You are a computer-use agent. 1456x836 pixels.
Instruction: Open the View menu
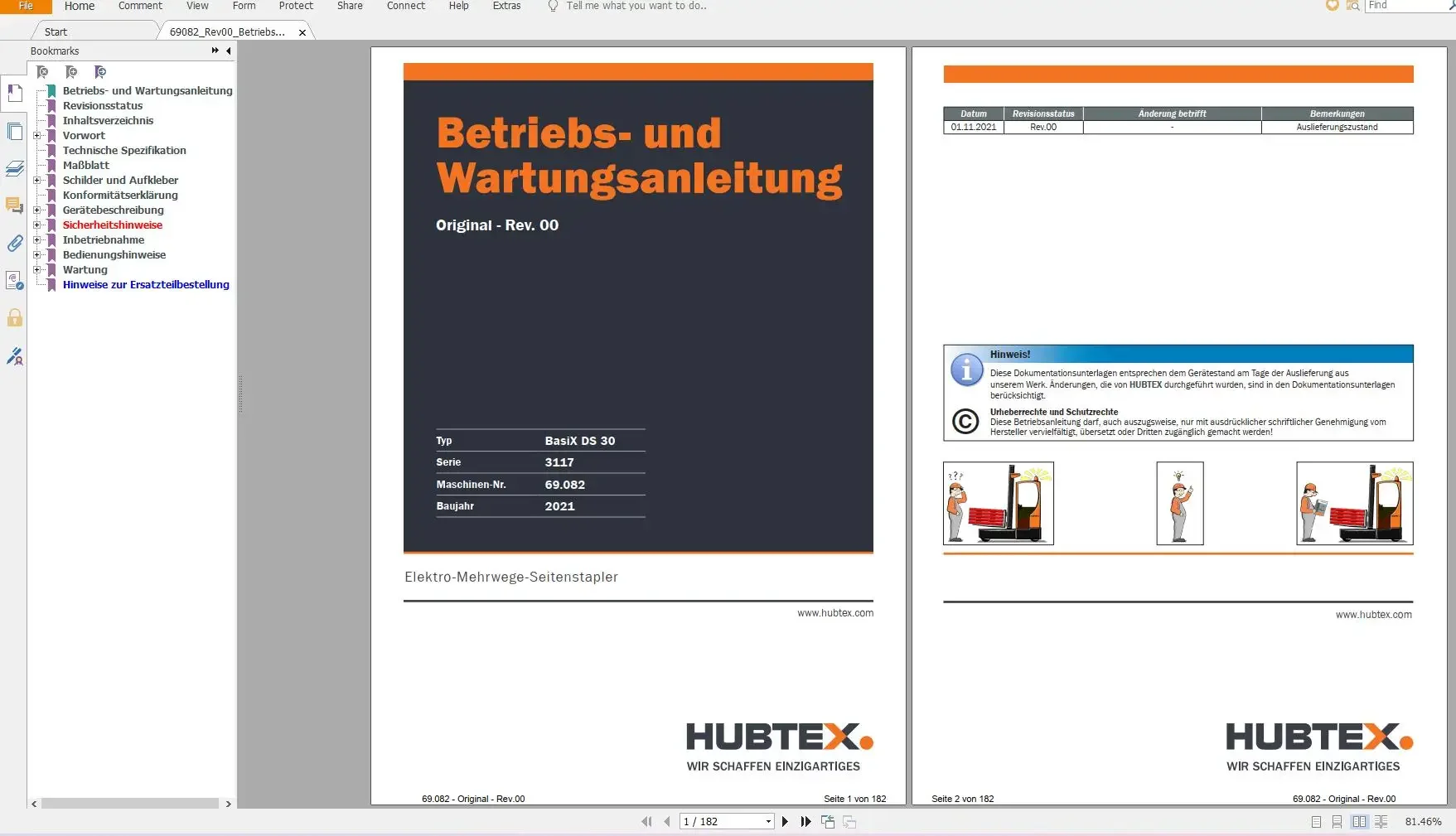coord(196,6)
